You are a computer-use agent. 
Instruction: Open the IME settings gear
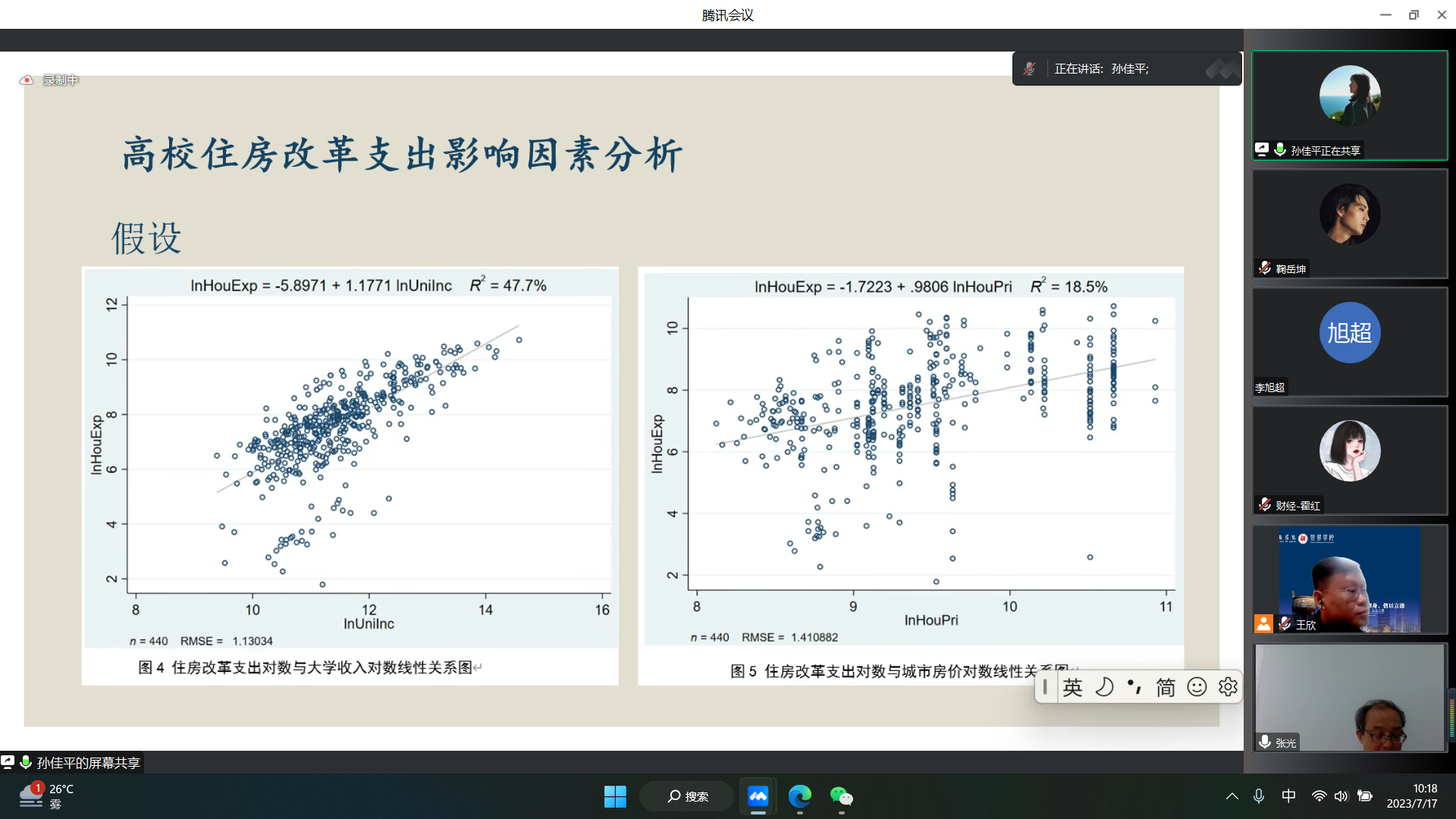tap(1228, 687)
